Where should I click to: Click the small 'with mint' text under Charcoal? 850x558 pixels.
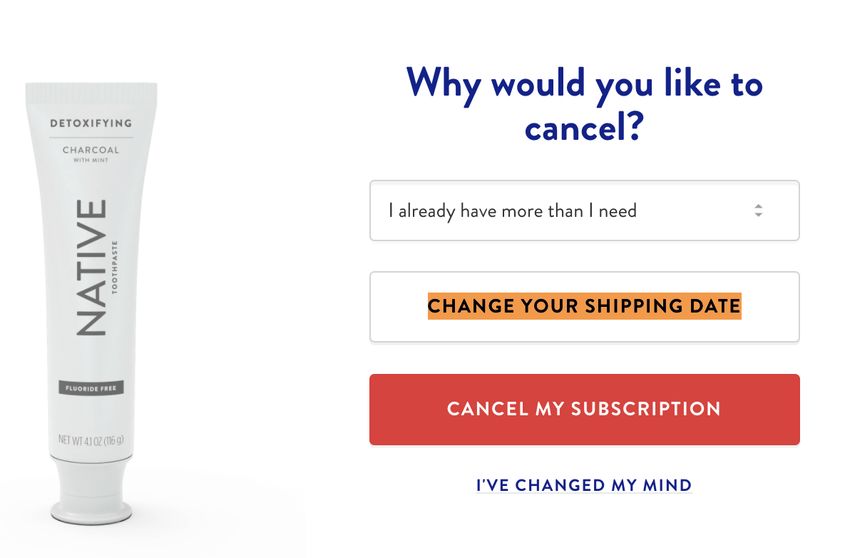click(x=91, y=161)
